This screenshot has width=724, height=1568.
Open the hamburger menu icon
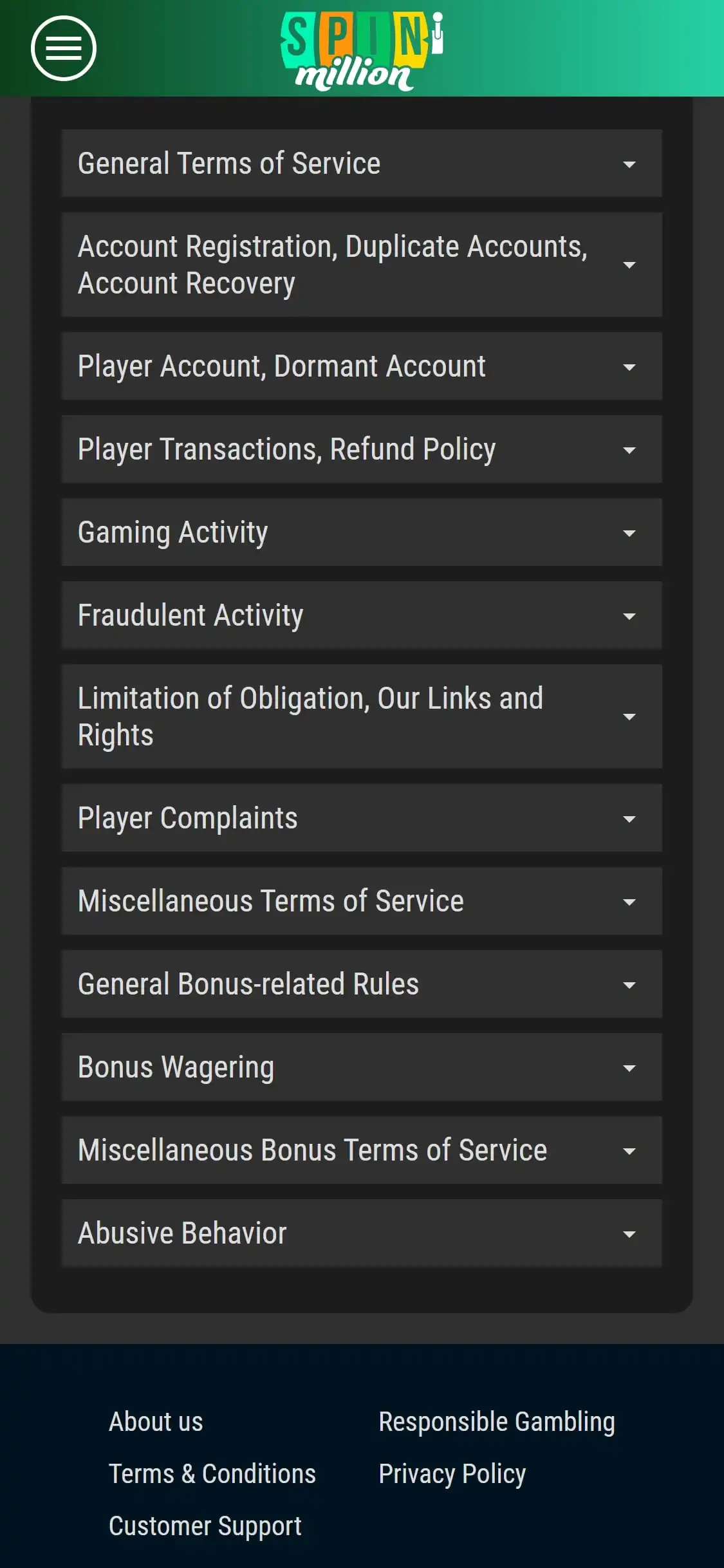tap(63, 48)
